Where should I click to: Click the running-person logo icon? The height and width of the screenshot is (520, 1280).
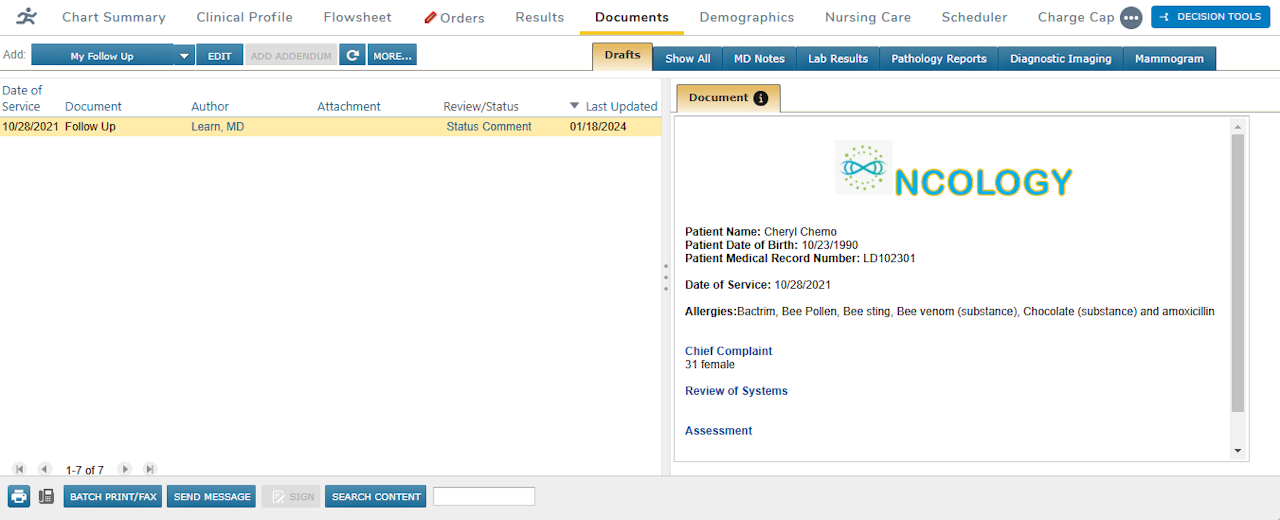[27, 16]
